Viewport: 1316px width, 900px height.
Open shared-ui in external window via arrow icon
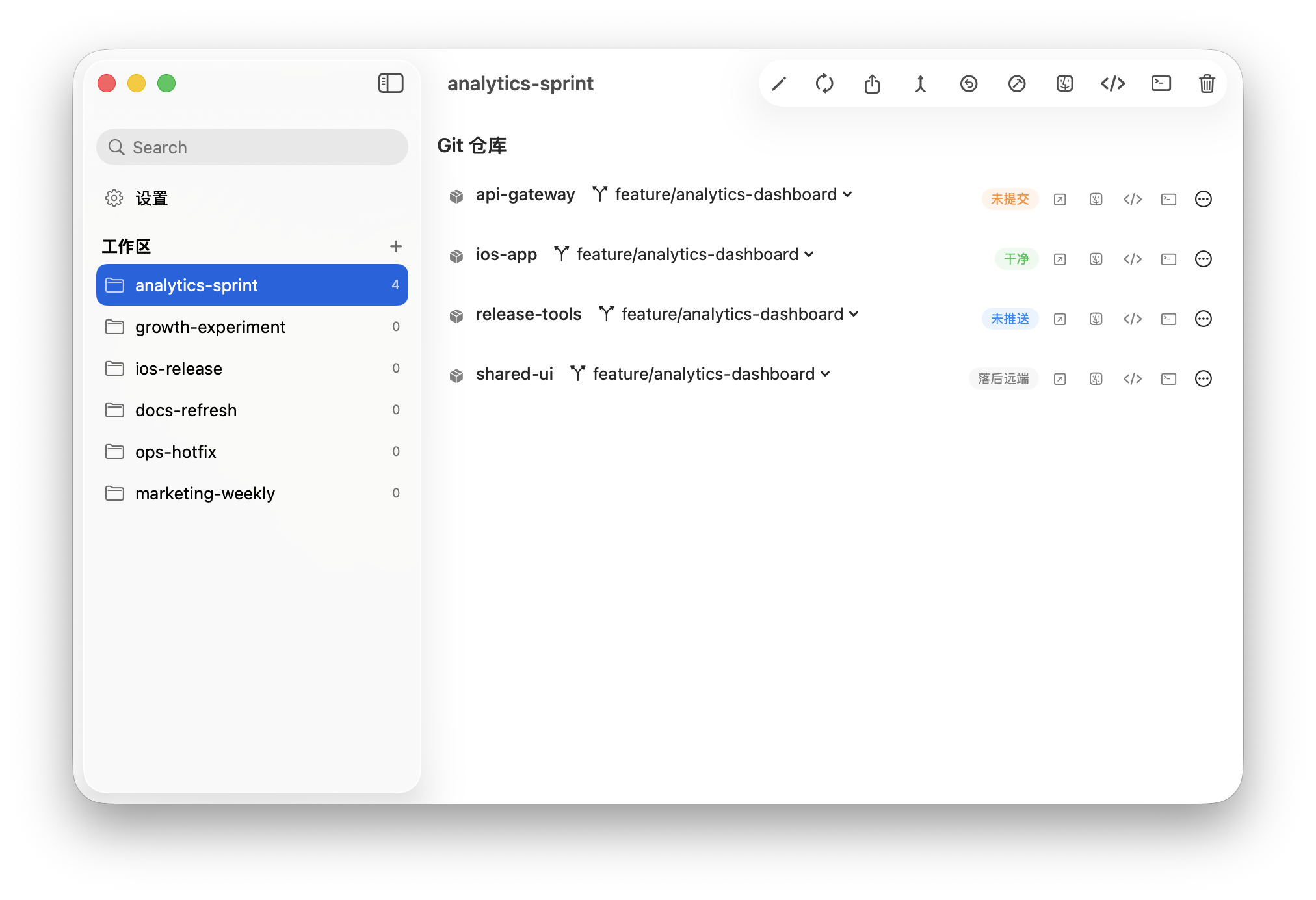(1059, 378)
